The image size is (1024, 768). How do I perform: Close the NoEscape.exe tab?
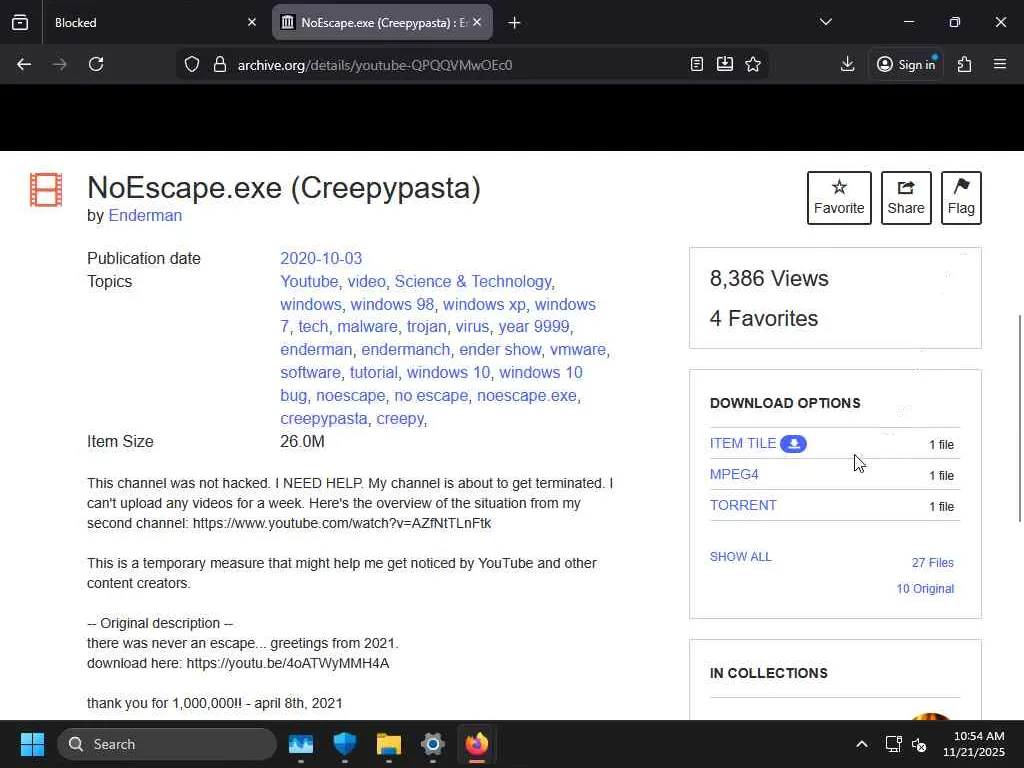(477, 22)
